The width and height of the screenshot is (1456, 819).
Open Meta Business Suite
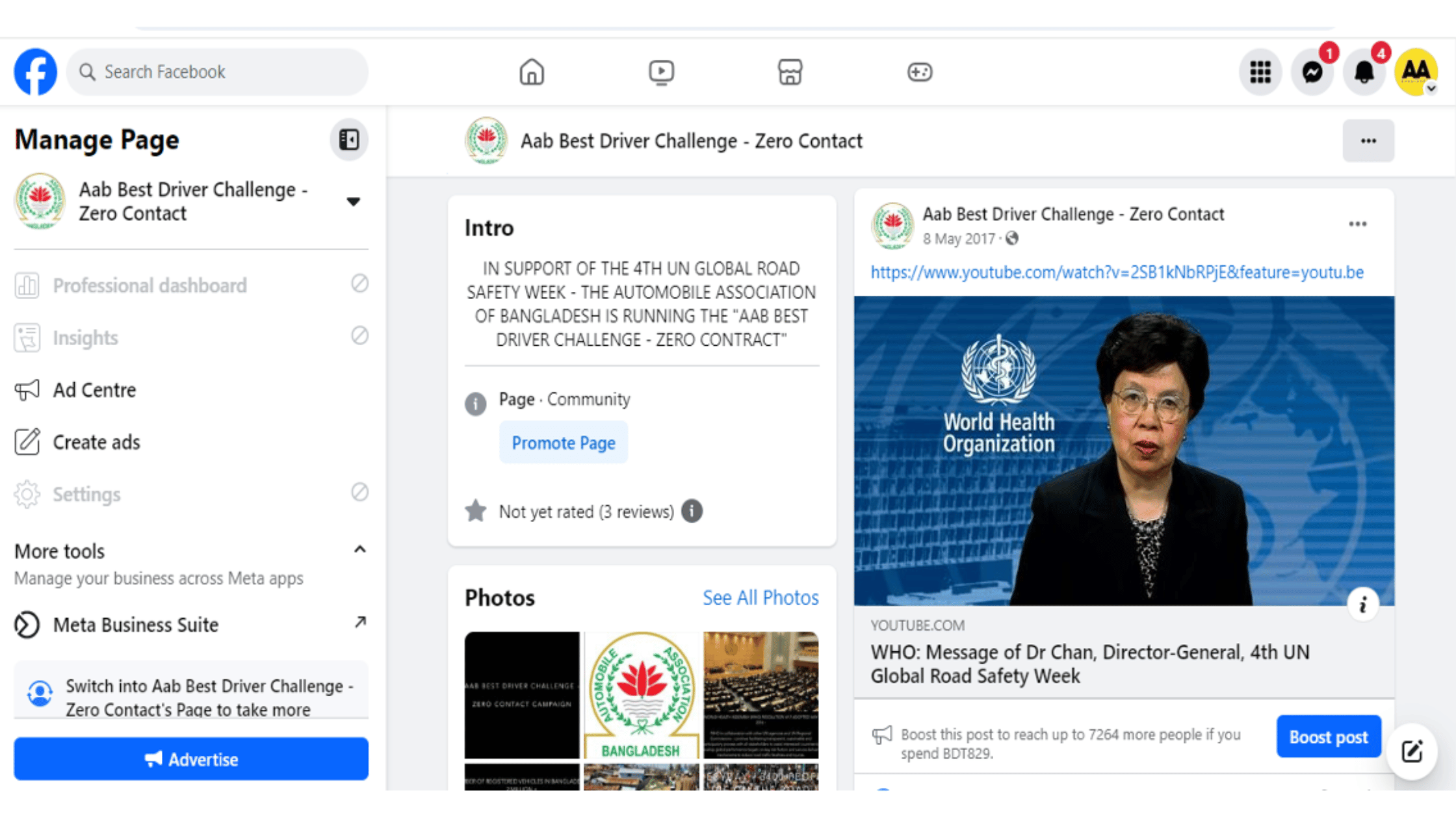tap(191, 625)
